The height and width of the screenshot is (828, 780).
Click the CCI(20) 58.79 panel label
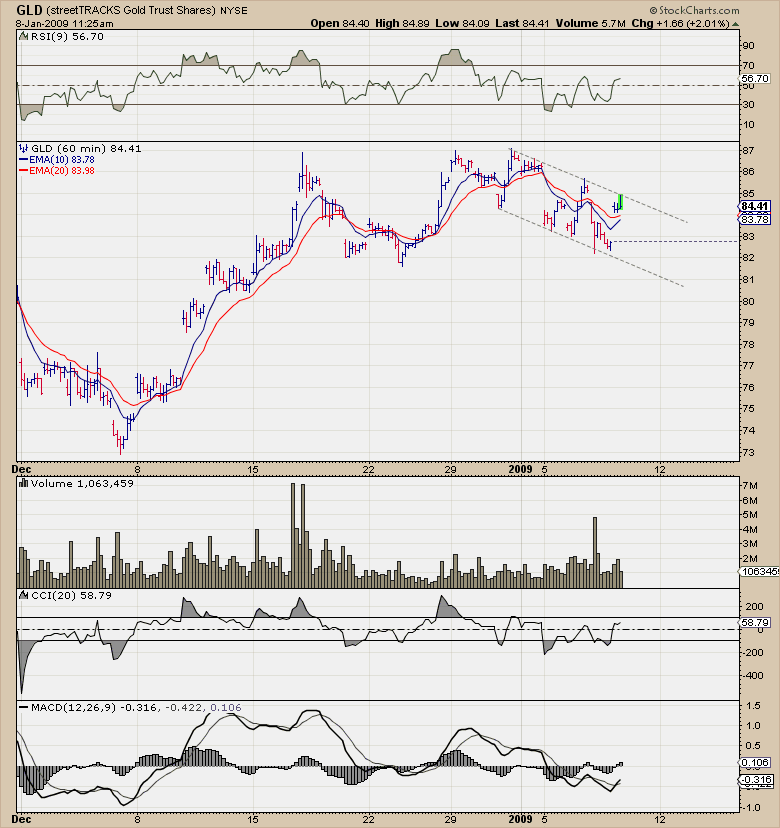click(x=71, y=595)
